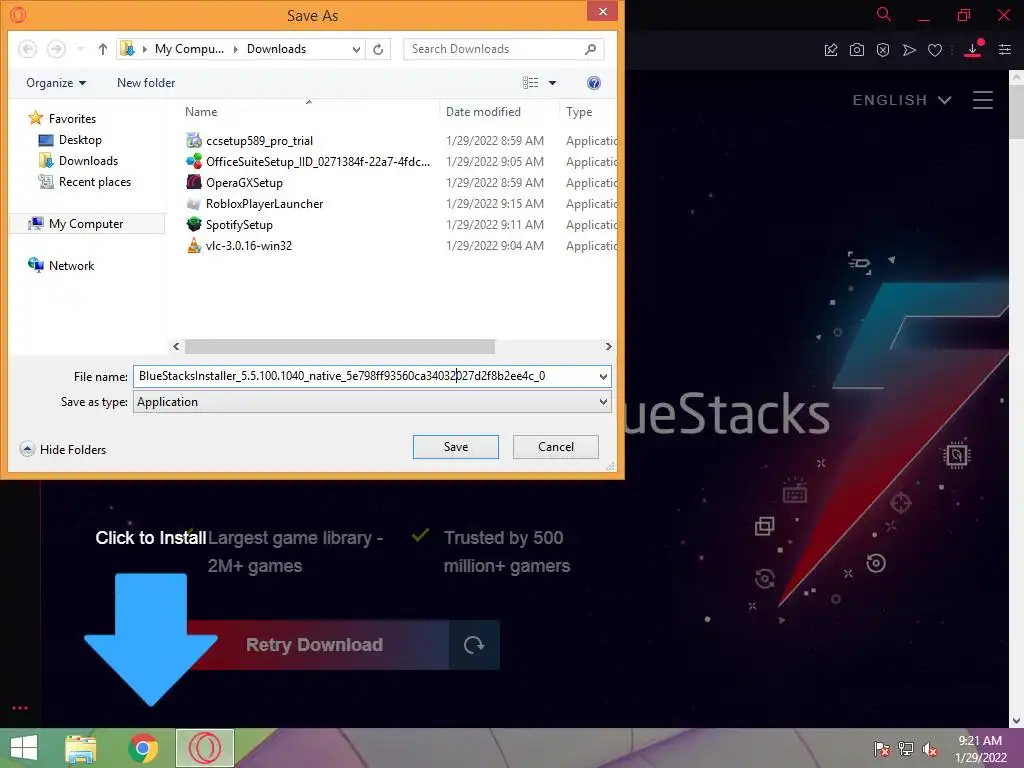
Task: Select My Computer in the navigation pane
Action: [87, 224]
